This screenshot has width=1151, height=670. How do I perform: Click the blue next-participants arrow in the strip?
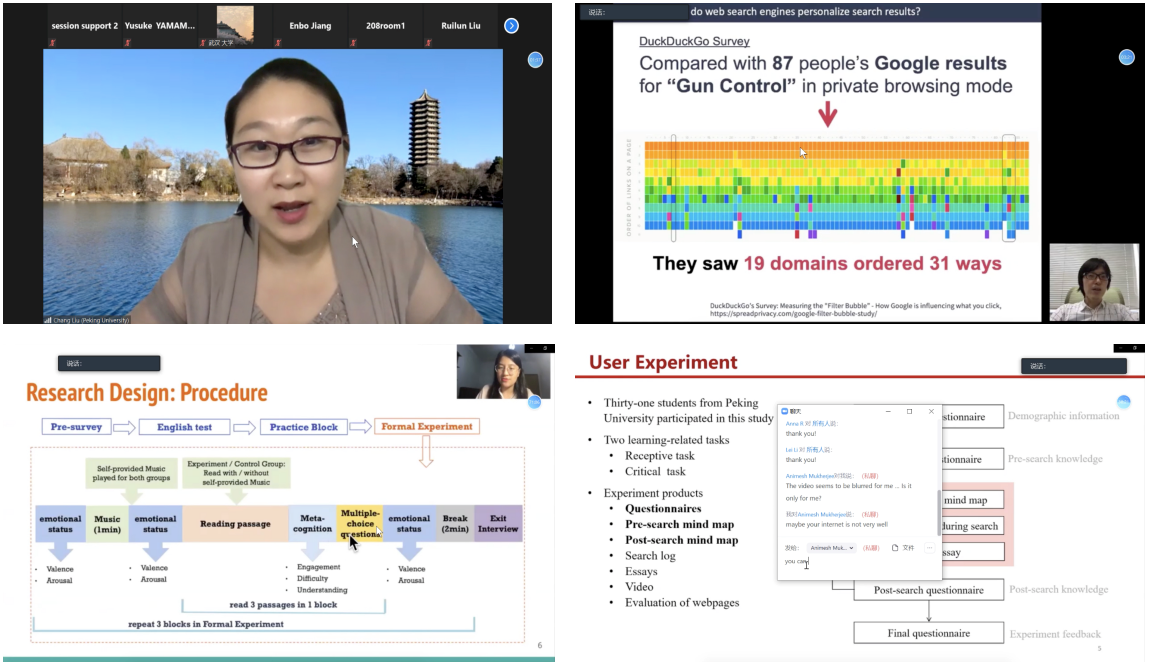511,26
